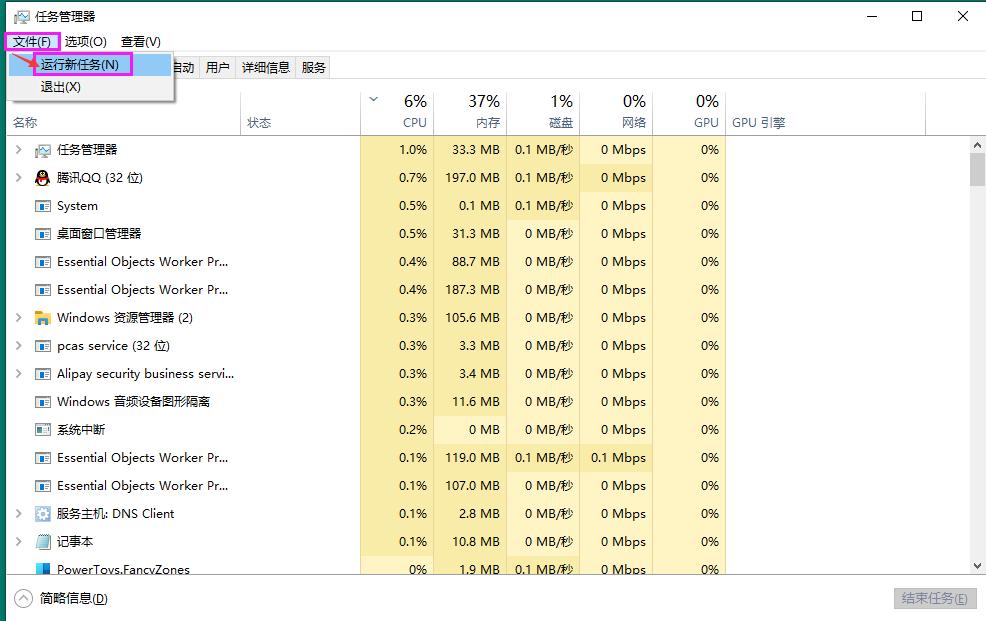This screenshot has height=621, width=986.
Task: Click the 服务主机: DNS Client gear icon
Action: [42, 514]
